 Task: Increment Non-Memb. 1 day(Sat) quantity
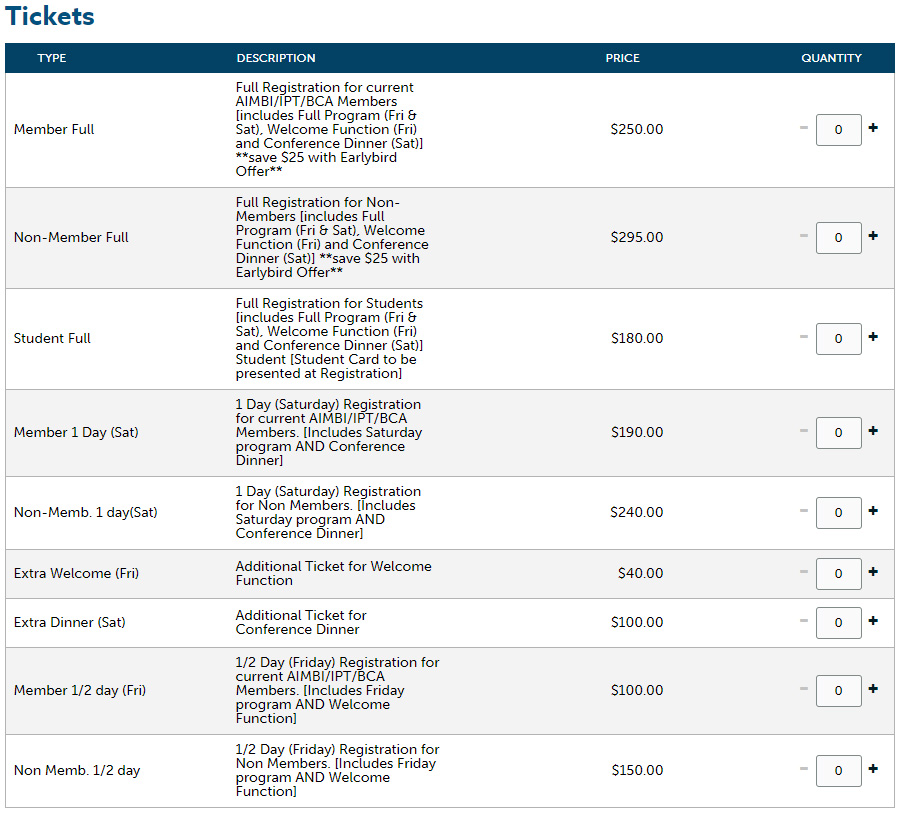click(873, 511)
